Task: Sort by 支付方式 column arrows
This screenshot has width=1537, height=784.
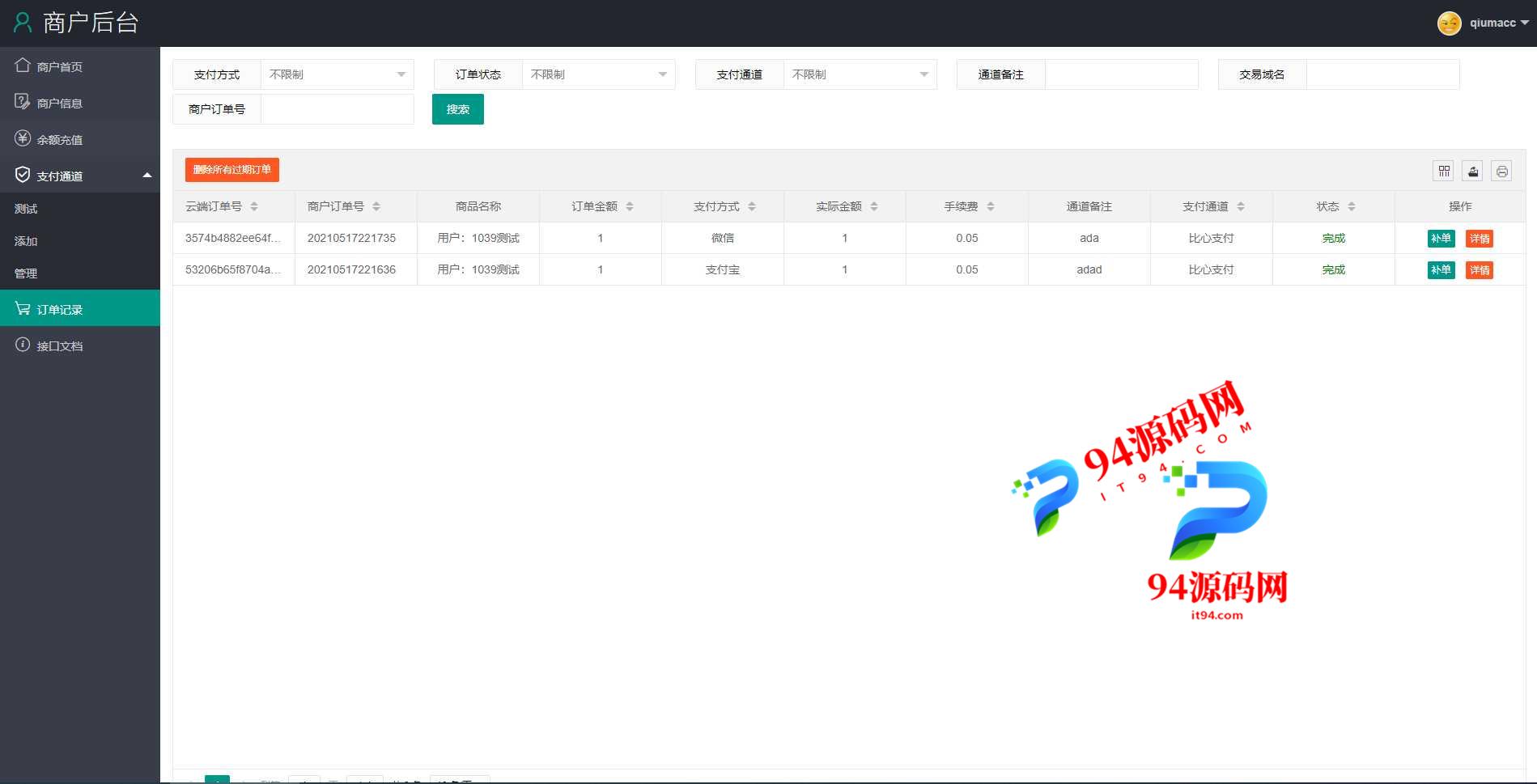Action: 752,206
